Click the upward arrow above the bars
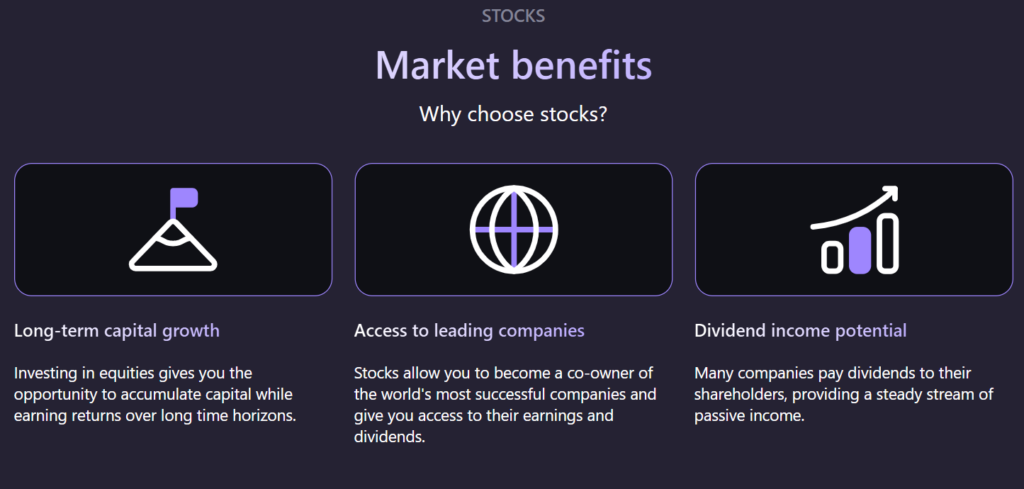Viewport: 1024px width, 489px height. 856,206
